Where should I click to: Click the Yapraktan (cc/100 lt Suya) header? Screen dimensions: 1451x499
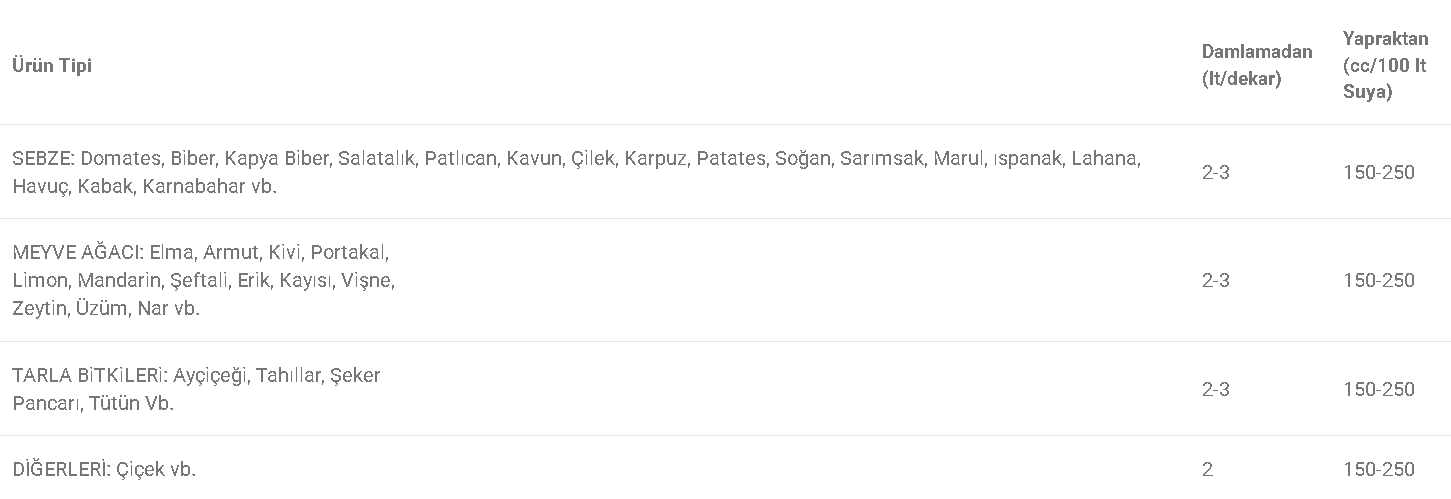click(x=1386, y=65)
